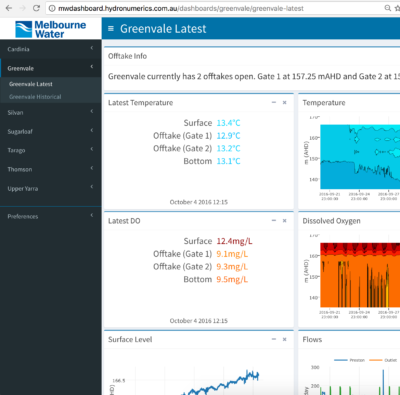Click the Temperature contour chart
This screenshot has width=400, height=395.
pos(360,157)
